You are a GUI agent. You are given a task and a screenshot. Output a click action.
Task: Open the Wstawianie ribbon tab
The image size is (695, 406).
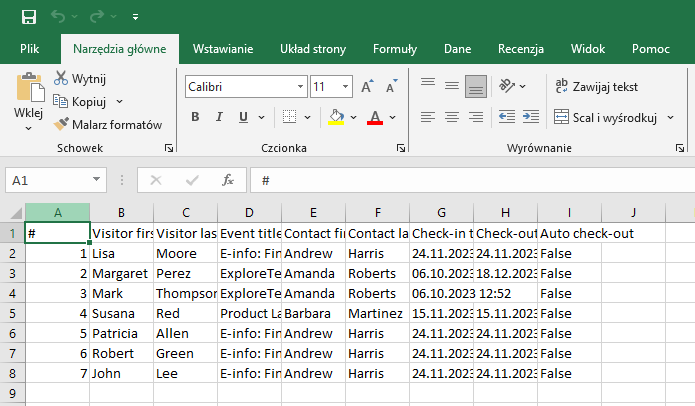[x=223, y=49]
